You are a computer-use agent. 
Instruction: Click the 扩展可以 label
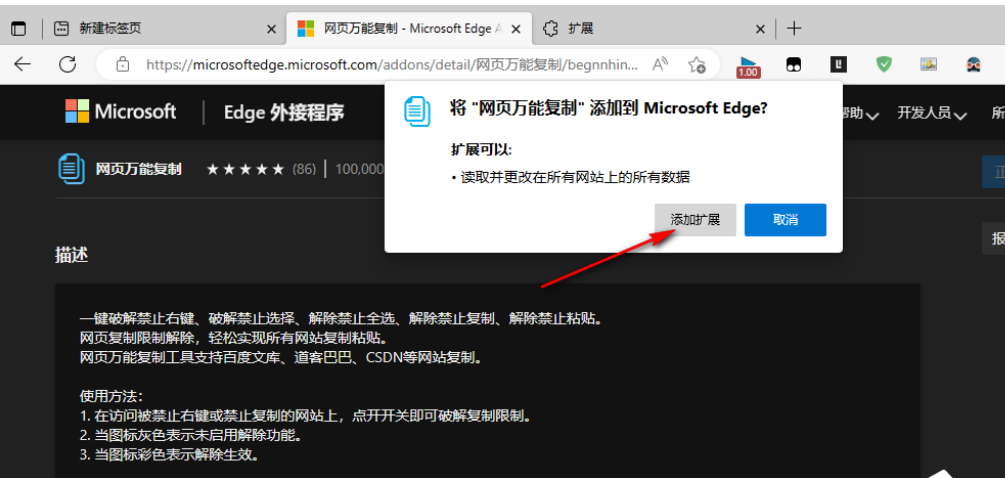(482, 150)
